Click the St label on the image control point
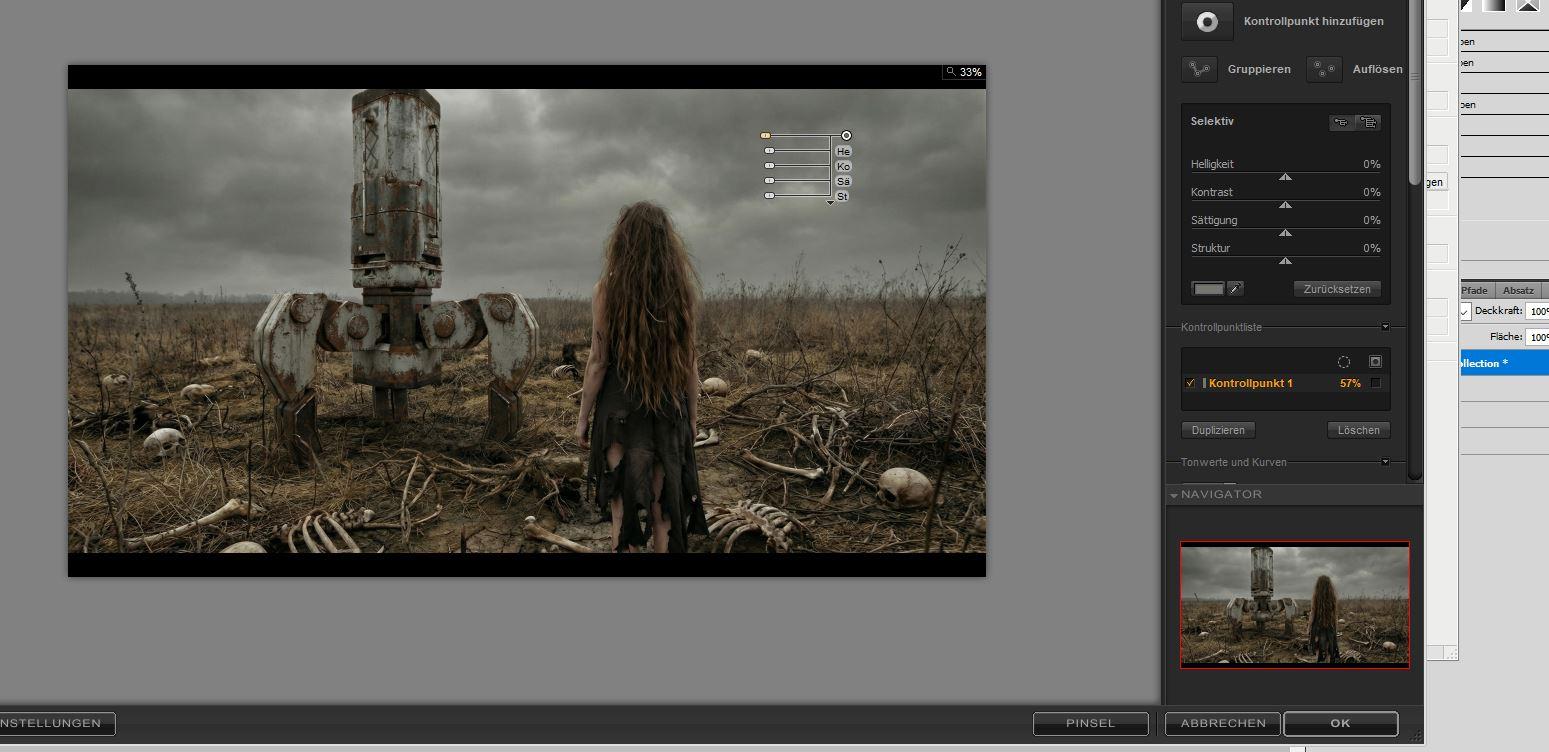The height and width of the screenshot is (752, 1549). (x=843, y=196)
